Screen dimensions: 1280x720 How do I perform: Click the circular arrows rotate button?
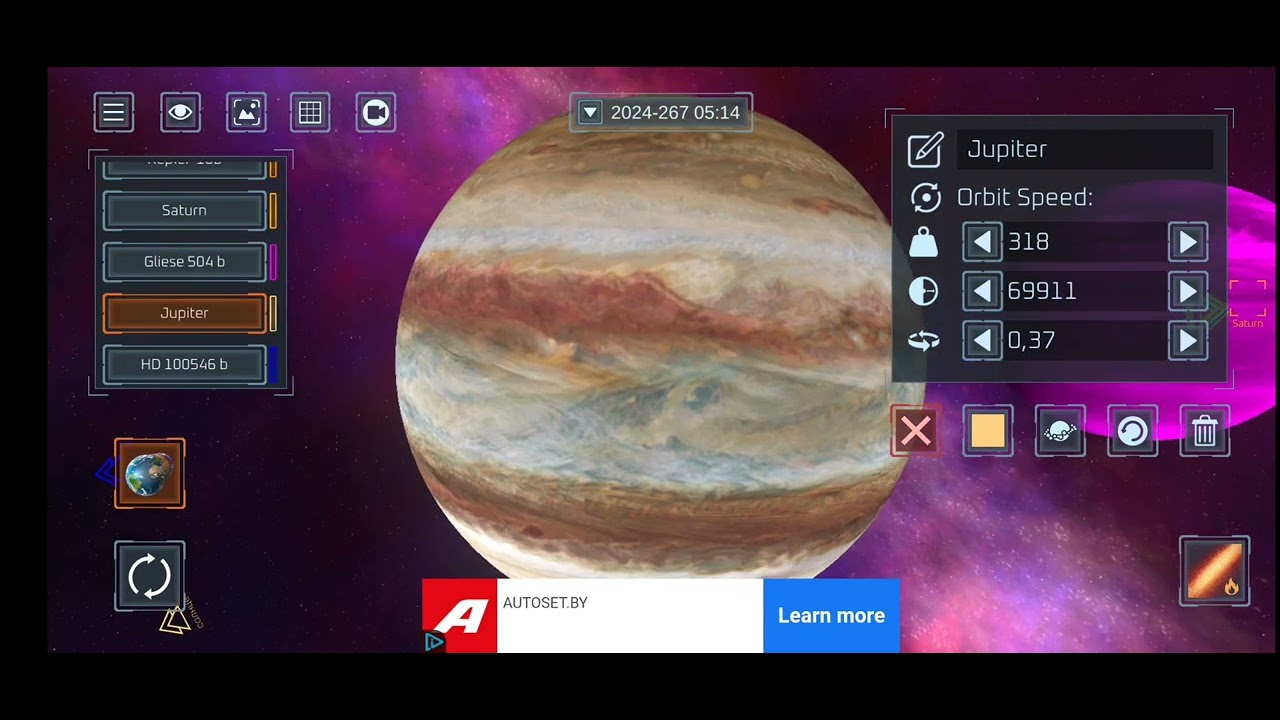point(150,576)
